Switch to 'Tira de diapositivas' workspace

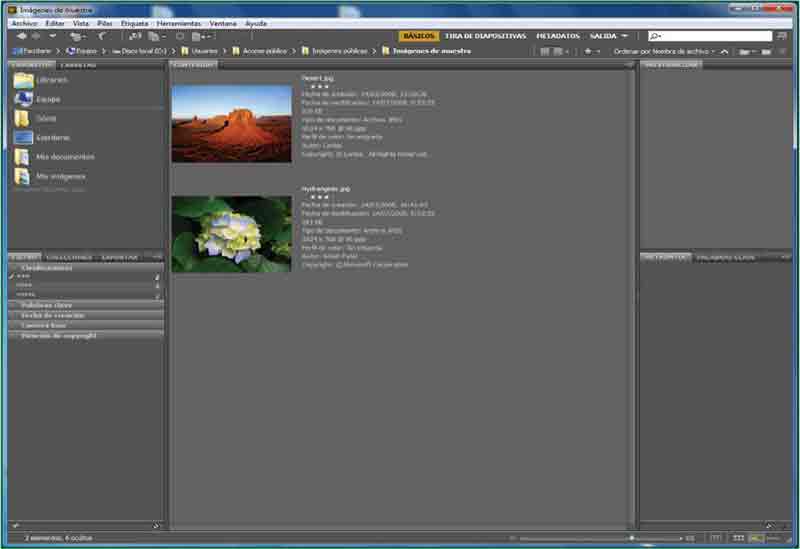487,36
